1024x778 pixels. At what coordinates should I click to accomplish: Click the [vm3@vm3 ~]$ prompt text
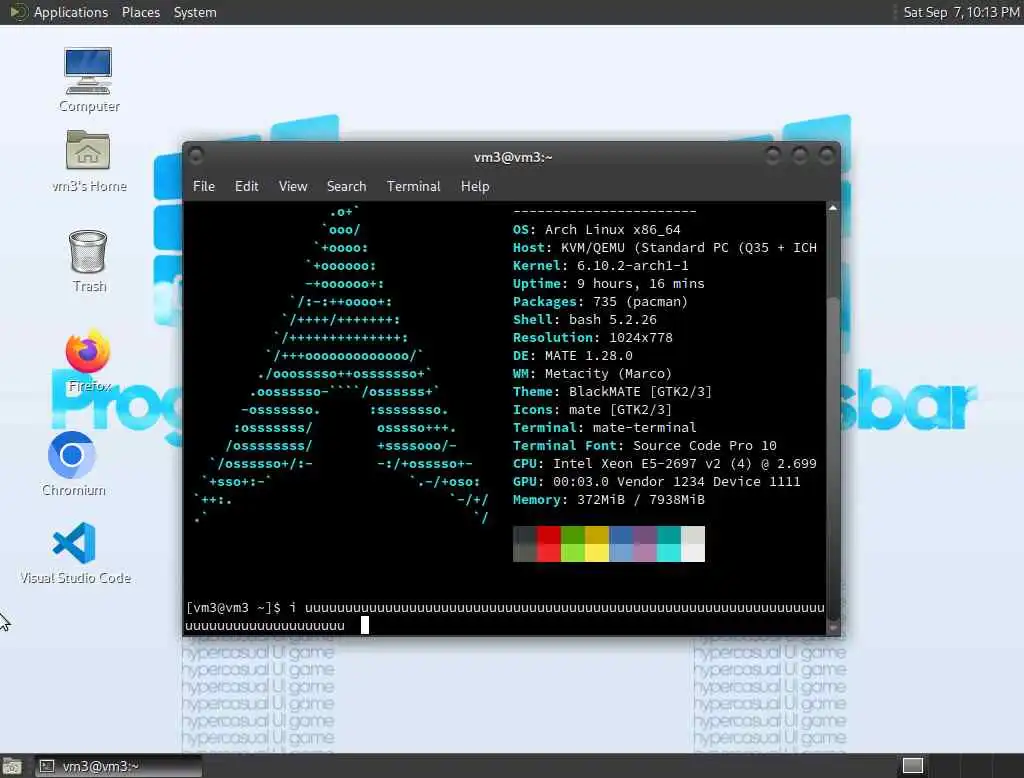(233, 608)
